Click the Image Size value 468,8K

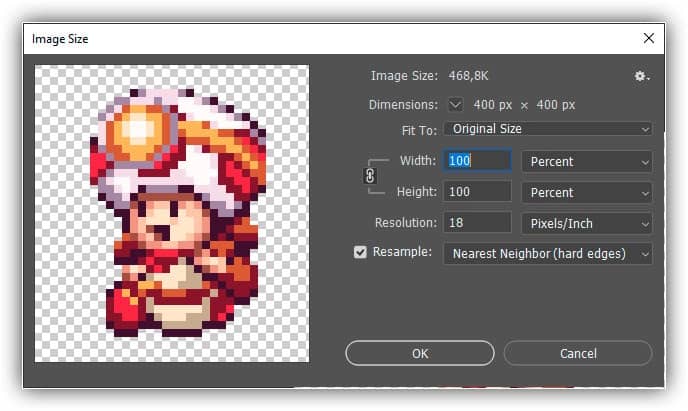point(468,76)
